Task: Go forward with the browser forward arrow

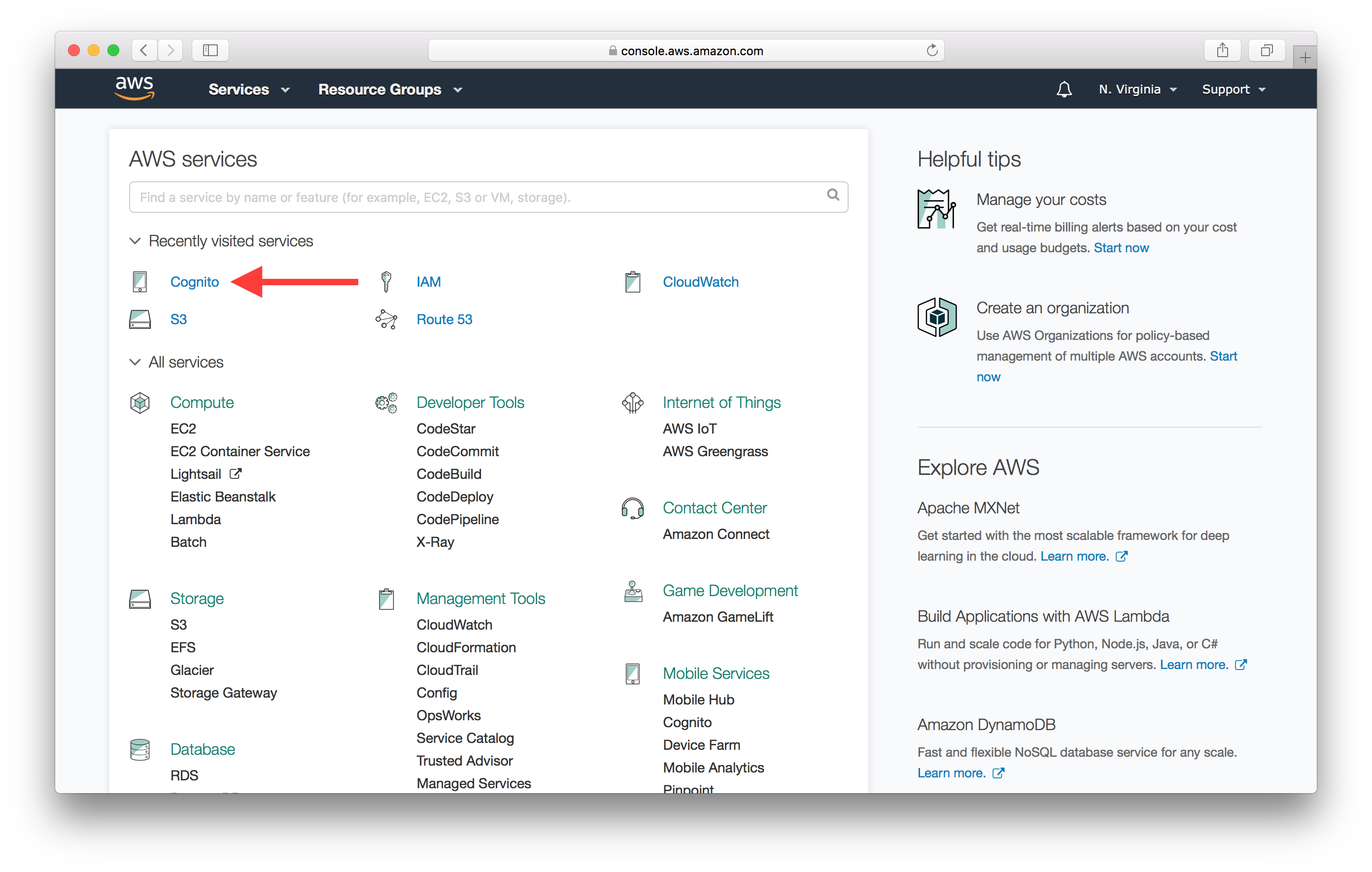Action: pyautogui.click(x=170, y=50)
